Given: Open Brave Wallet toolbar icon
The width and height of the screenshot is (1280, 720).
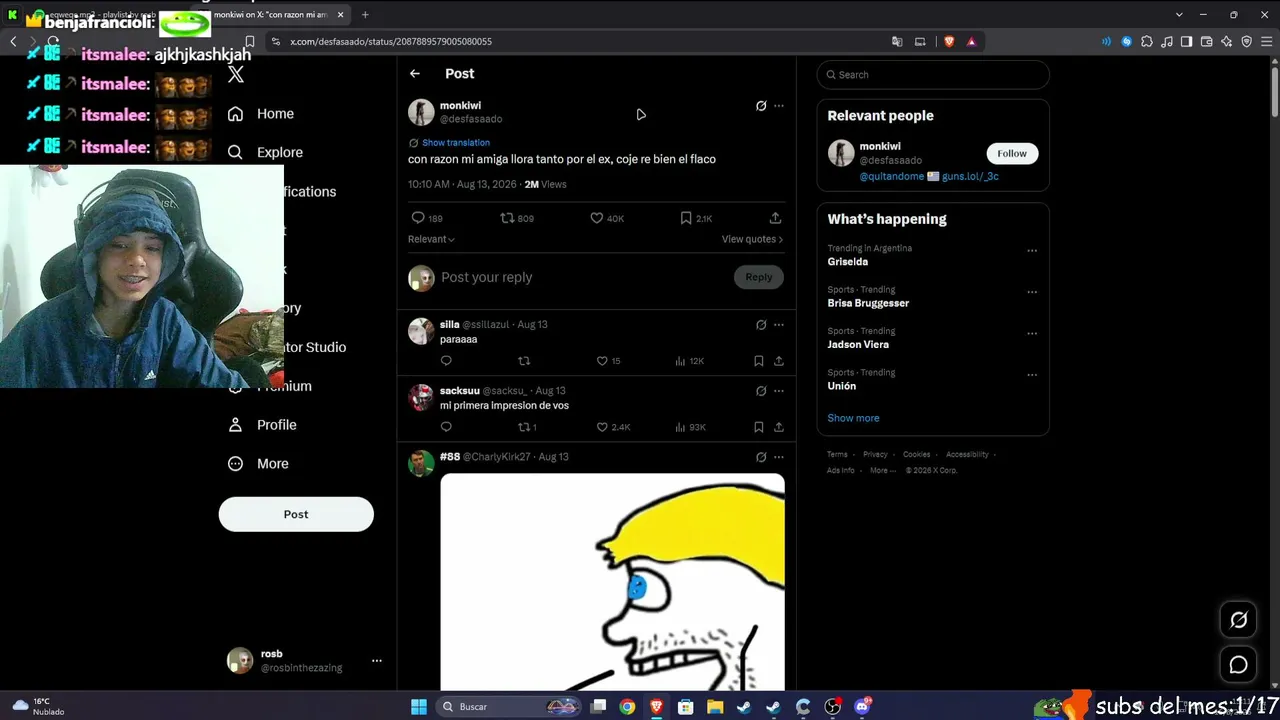Looking at the screenshot, I should coord(1207,41).
